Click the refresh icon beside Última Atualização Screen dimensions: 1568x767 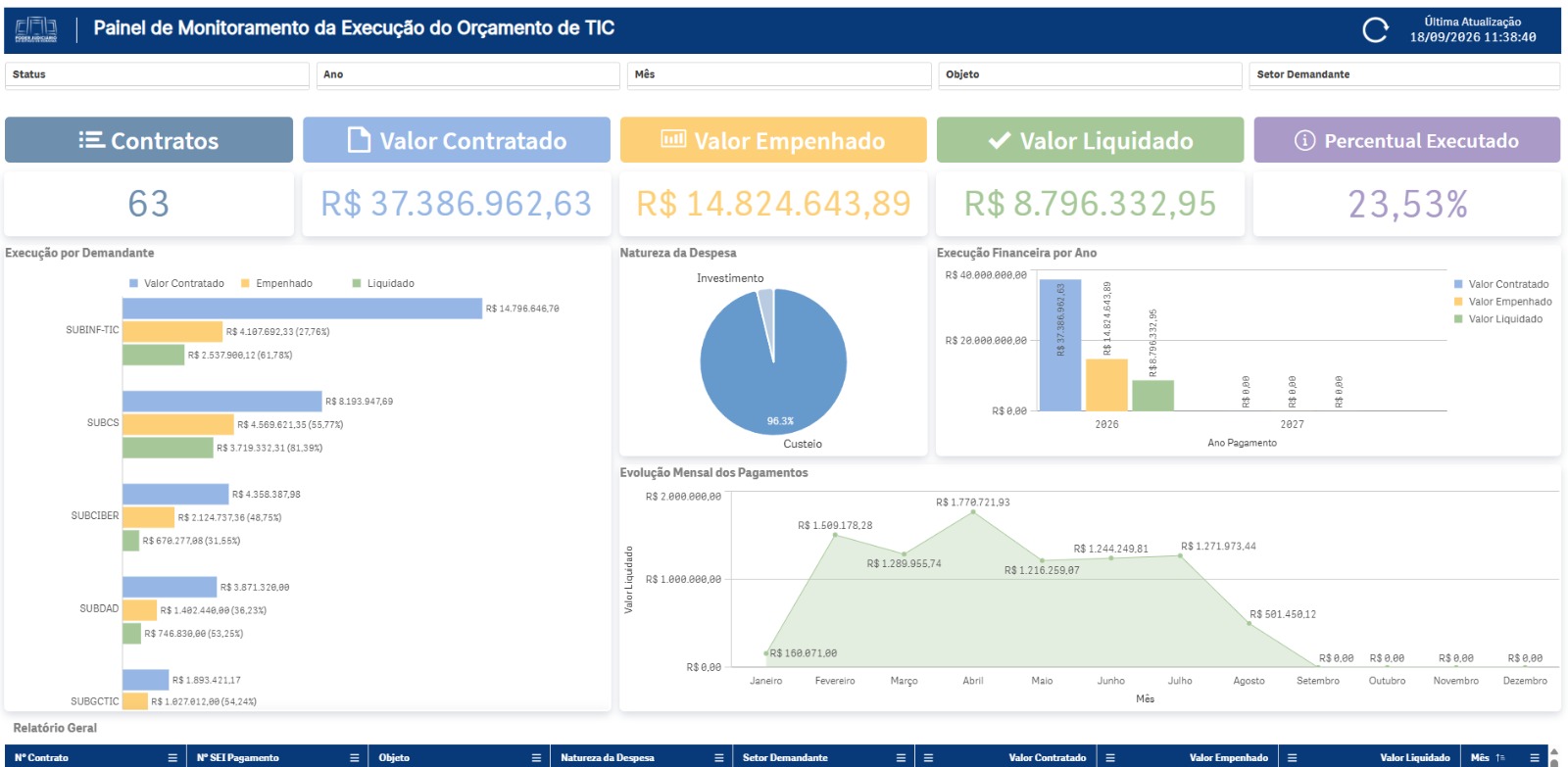(1375, 30)
